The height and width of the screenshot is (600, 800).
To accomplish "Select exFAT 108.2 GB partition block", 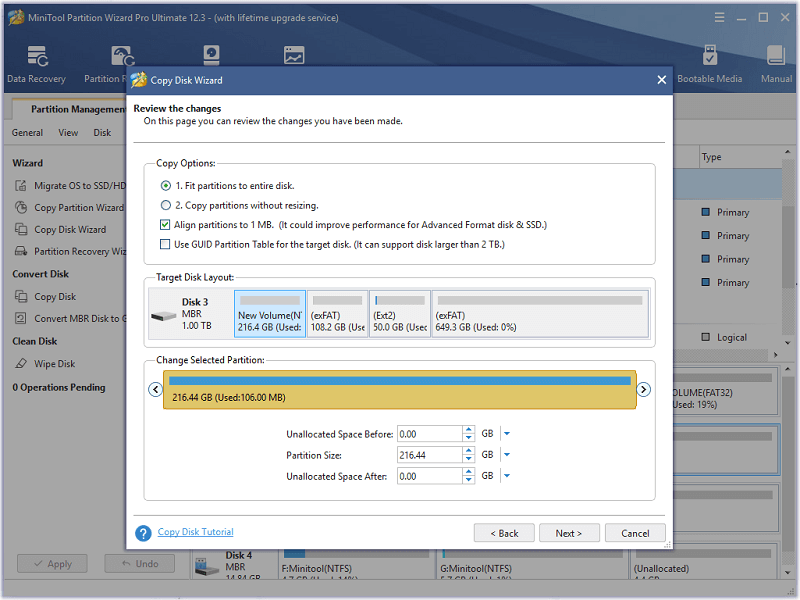I will (338, 314).
